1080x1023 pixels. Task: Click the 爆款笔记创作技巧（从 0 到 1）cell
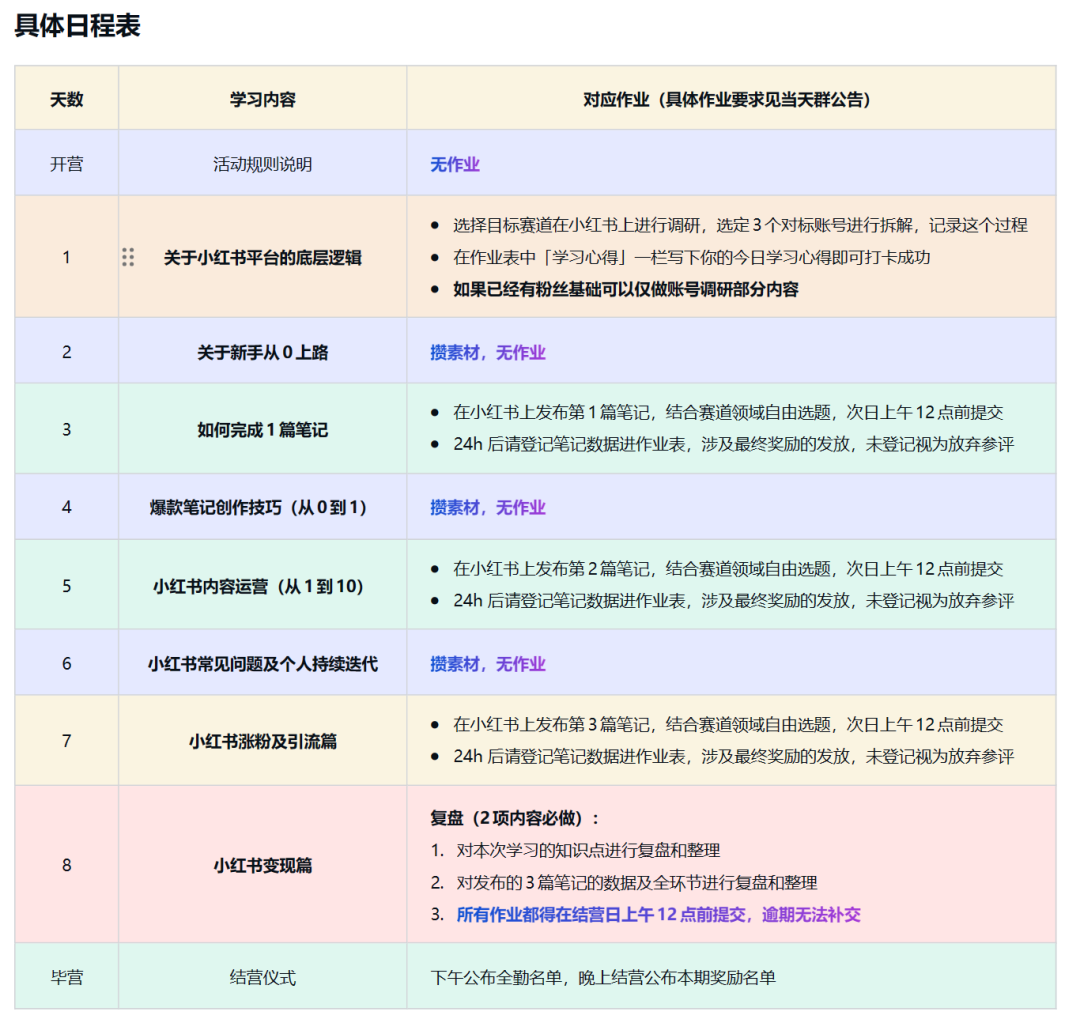point(262,508)
